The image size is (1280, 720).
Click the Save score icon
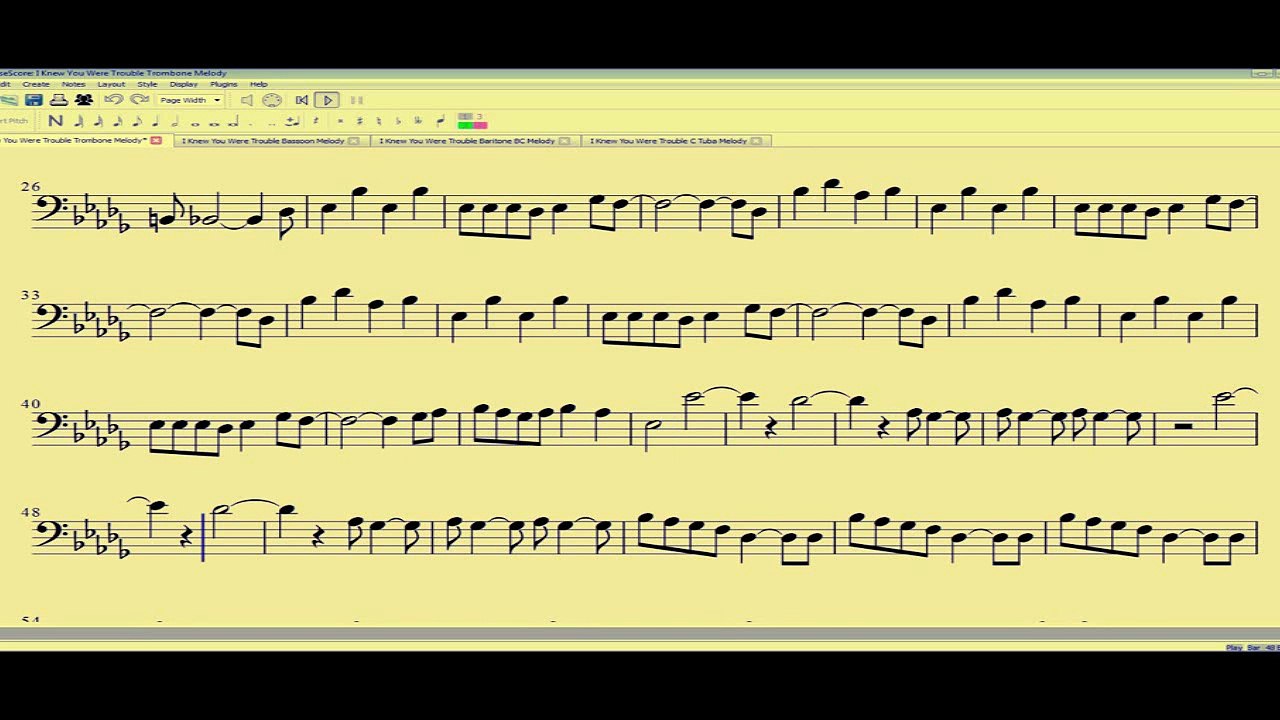[33, 100]
